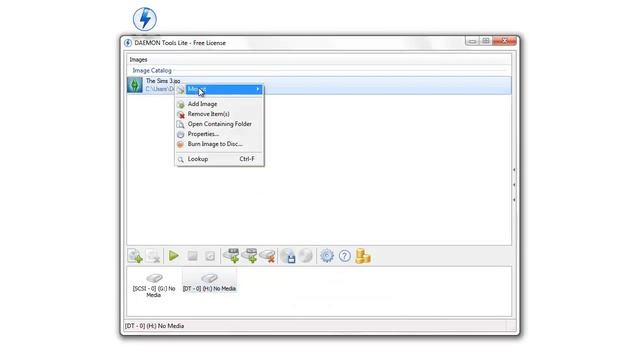Select the SCSI - 0 (G:) virtual drive
Screen dimensions: 640x360
coord(154,285)
